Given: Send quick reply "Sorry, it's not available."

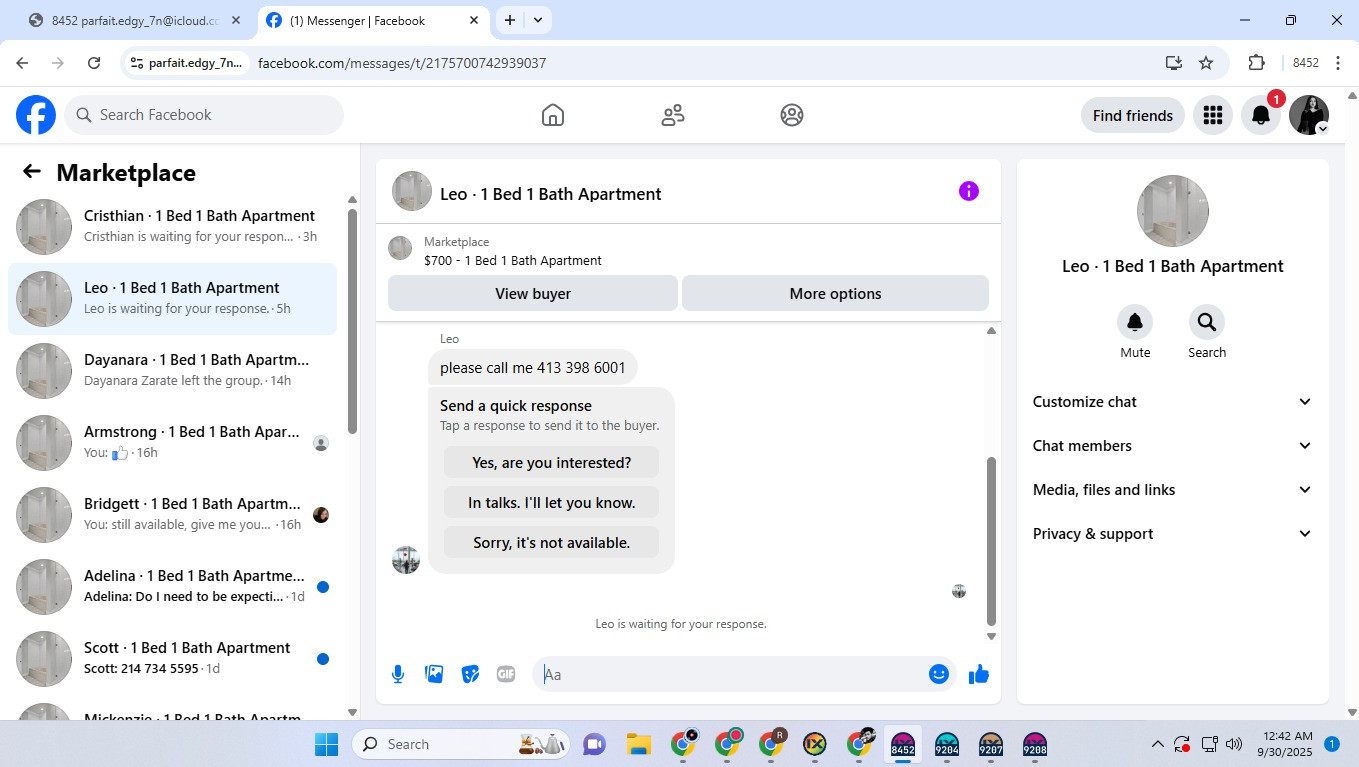Looking at the screenshot, I should [551, 543].
